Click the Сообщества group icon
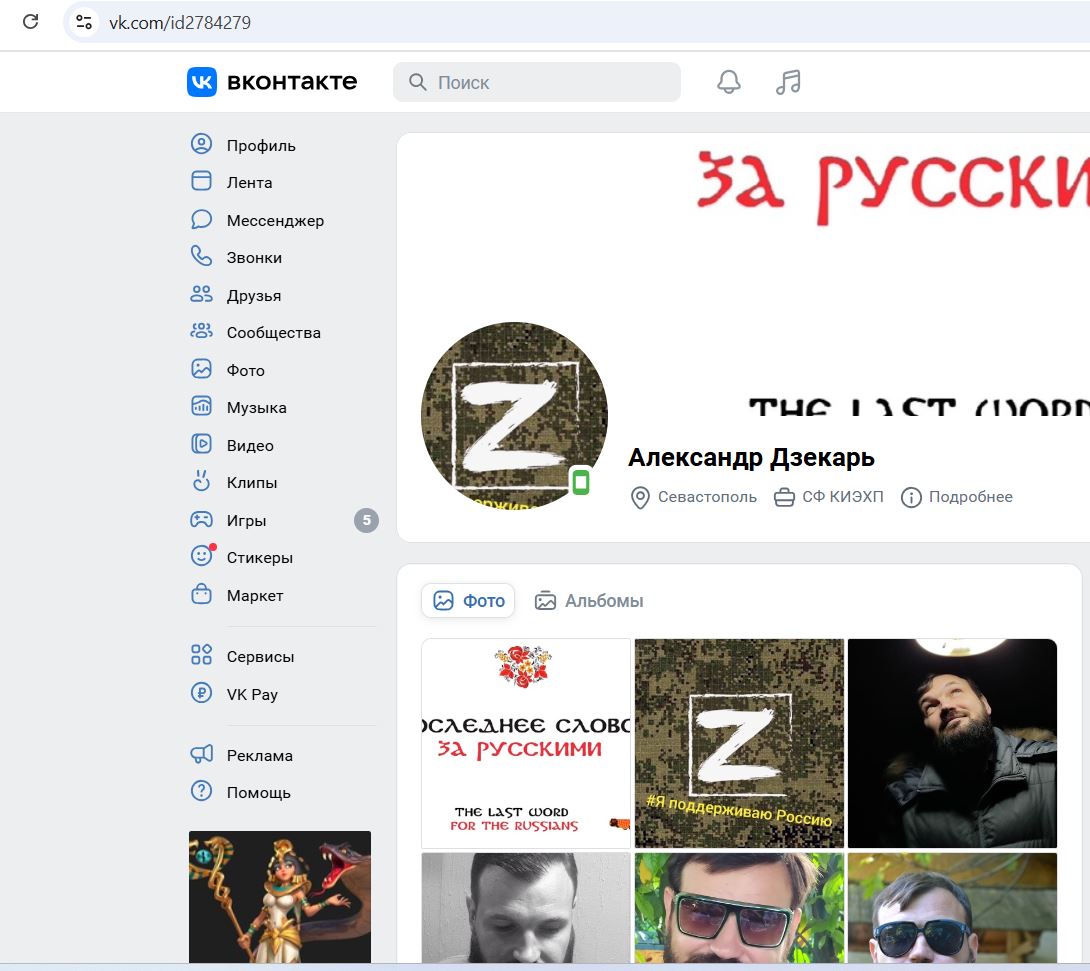Viewport: 1090px width, 971px height. (x=202, y=332)
